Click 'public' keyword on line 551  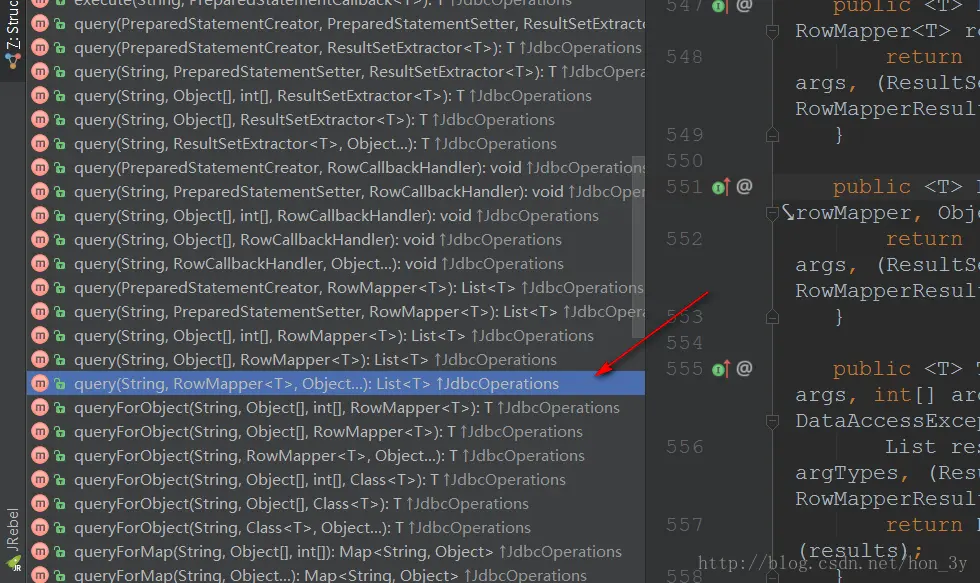click(x=871, y=187)
